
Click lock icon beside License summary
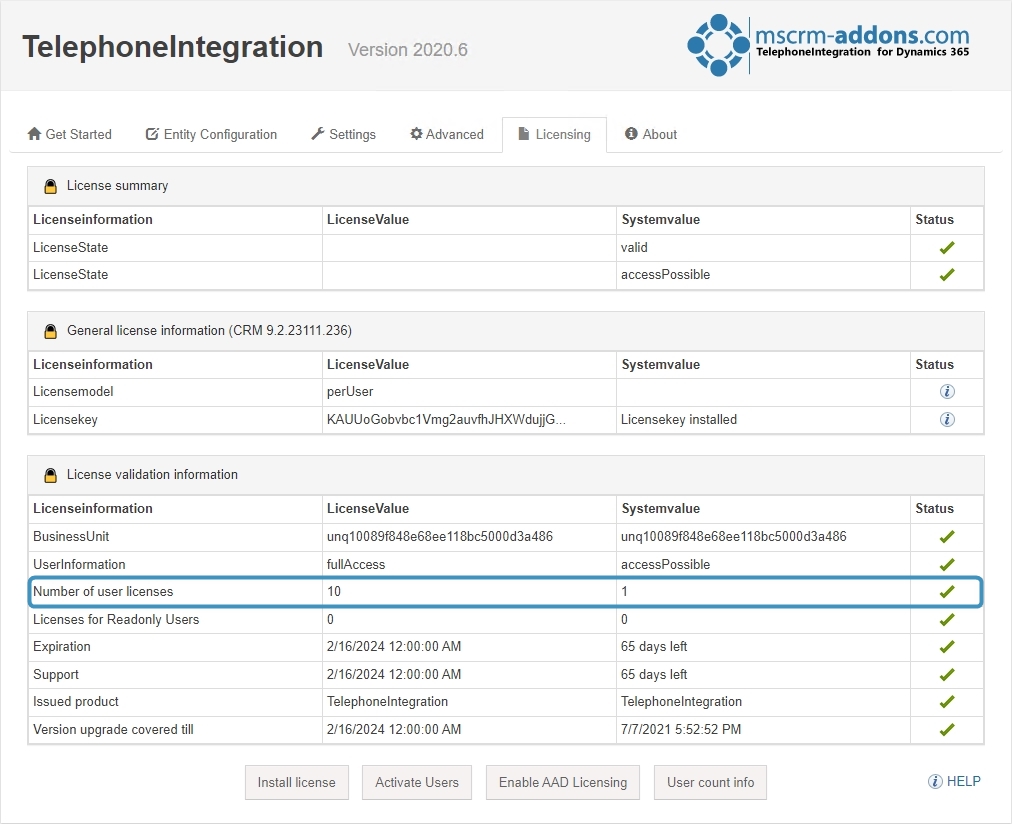click(50, 186)
